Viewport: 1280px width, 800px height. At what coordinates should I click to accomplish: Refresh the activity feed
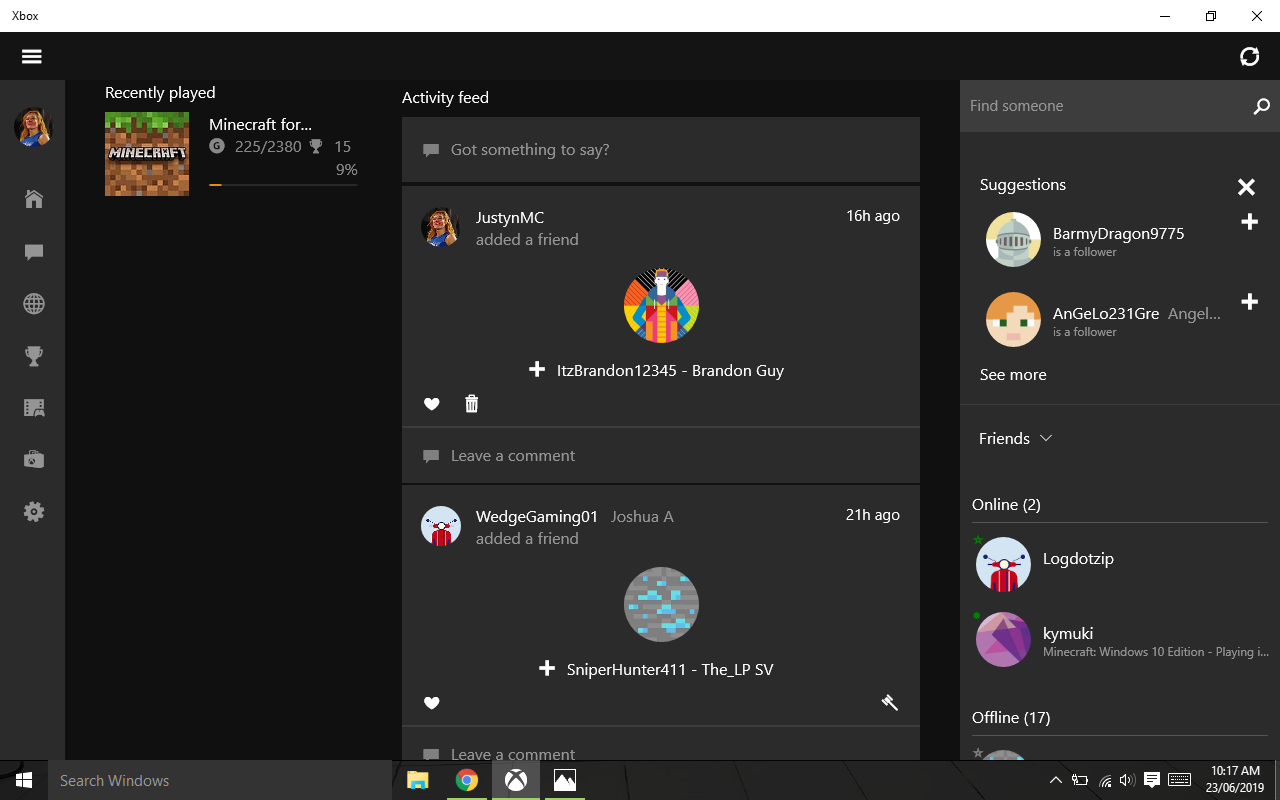tap(1249, 57)
